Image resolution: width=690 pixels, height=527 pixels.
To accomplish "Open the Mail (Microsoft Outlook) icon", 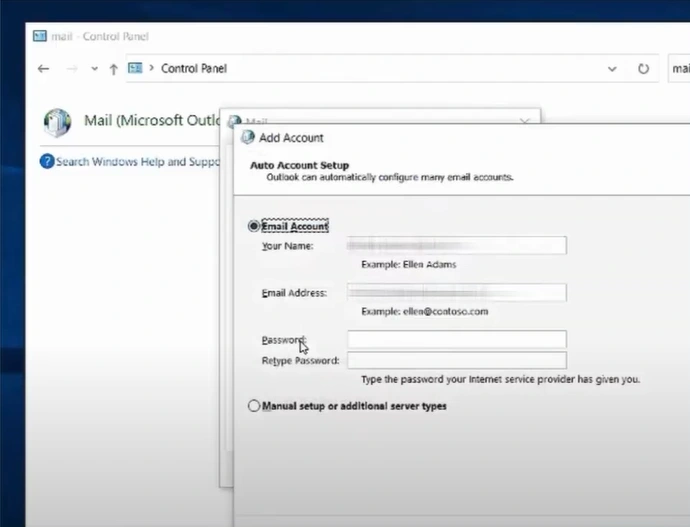I will pyautogui.click(x=57, y=122).
